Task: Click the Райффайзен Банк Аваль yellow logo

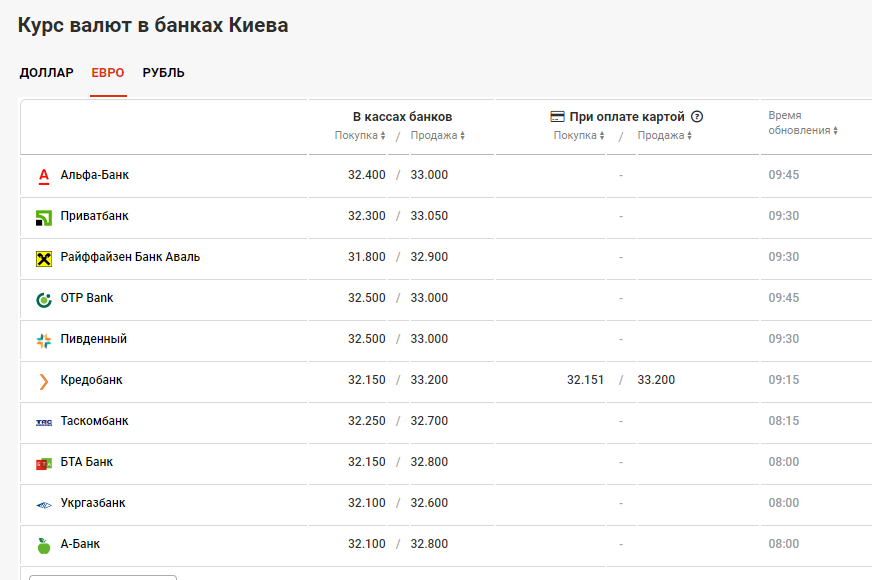Action: coord(44,259)
